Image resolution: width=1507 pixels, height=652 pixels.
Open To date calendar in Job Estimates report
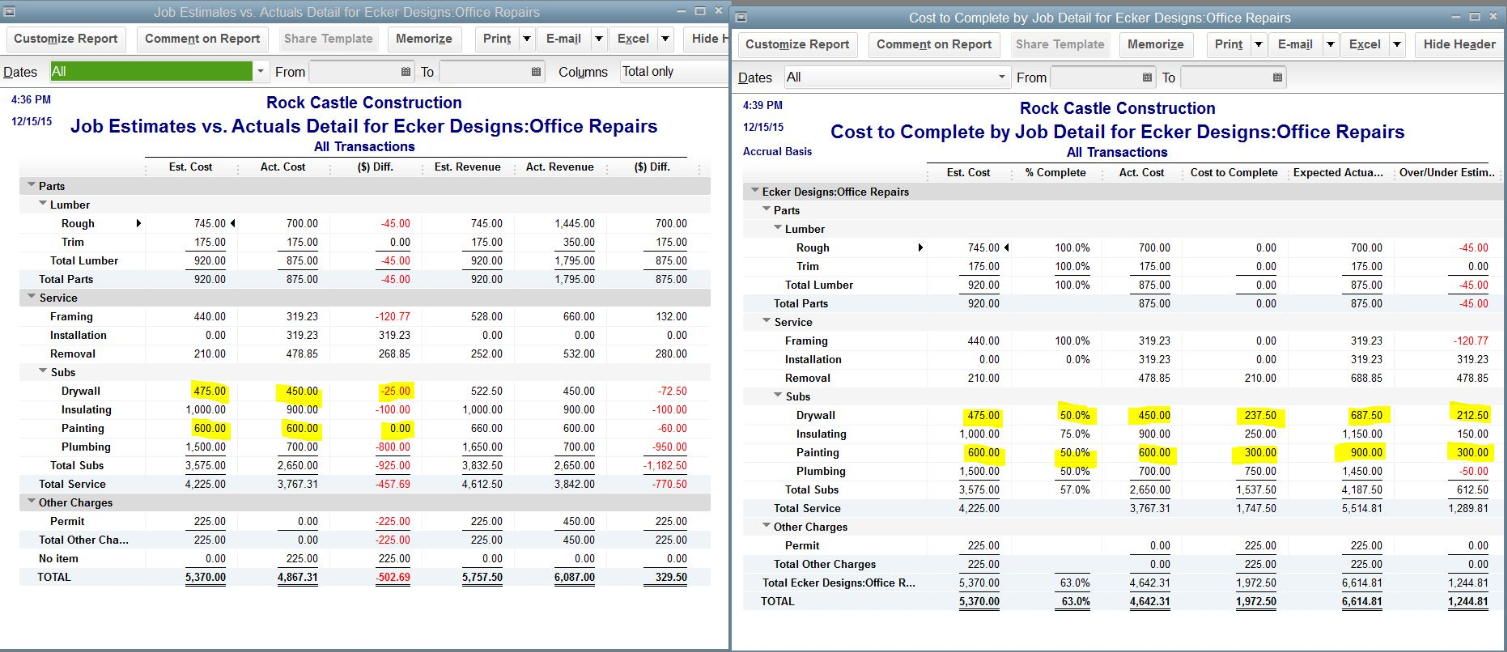point(536,72)
